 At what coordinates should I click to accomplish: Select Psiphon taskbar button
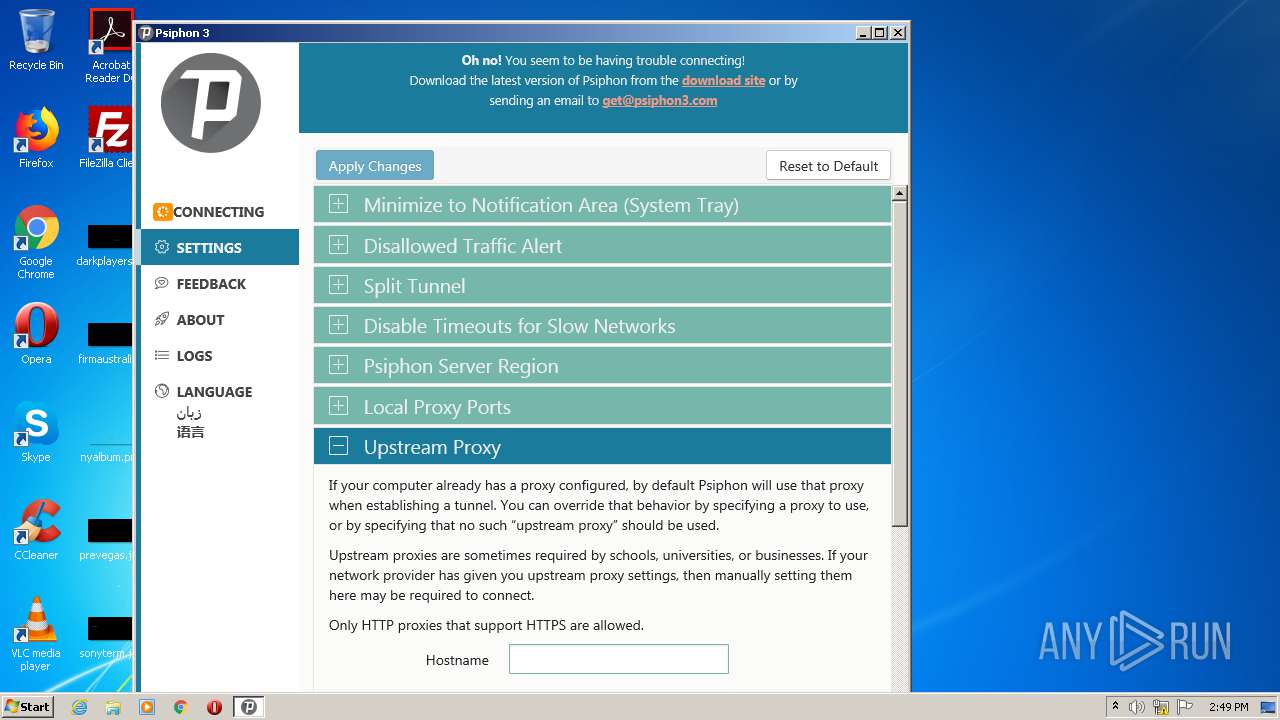click(x=249, y=707)
